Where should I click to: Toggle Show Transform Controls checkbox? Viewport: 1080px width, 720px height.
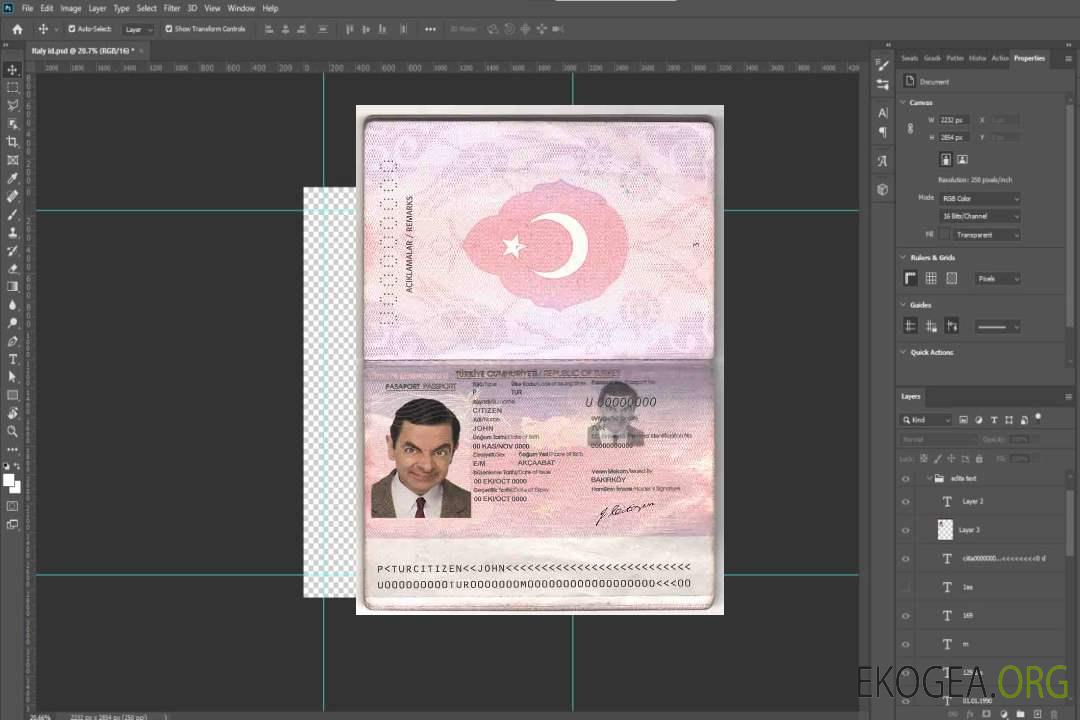coord(169,29)
